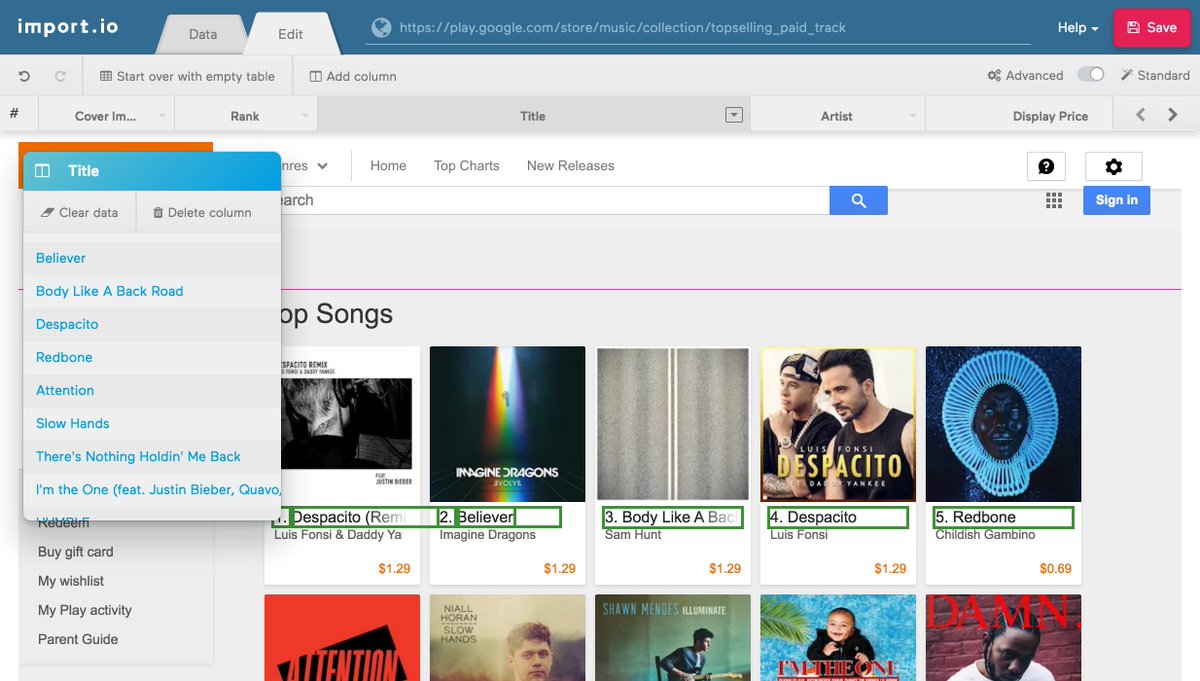Select the Standard mode label
This screenshot has height=681, width=1200.
click(x=1155, y=75)
